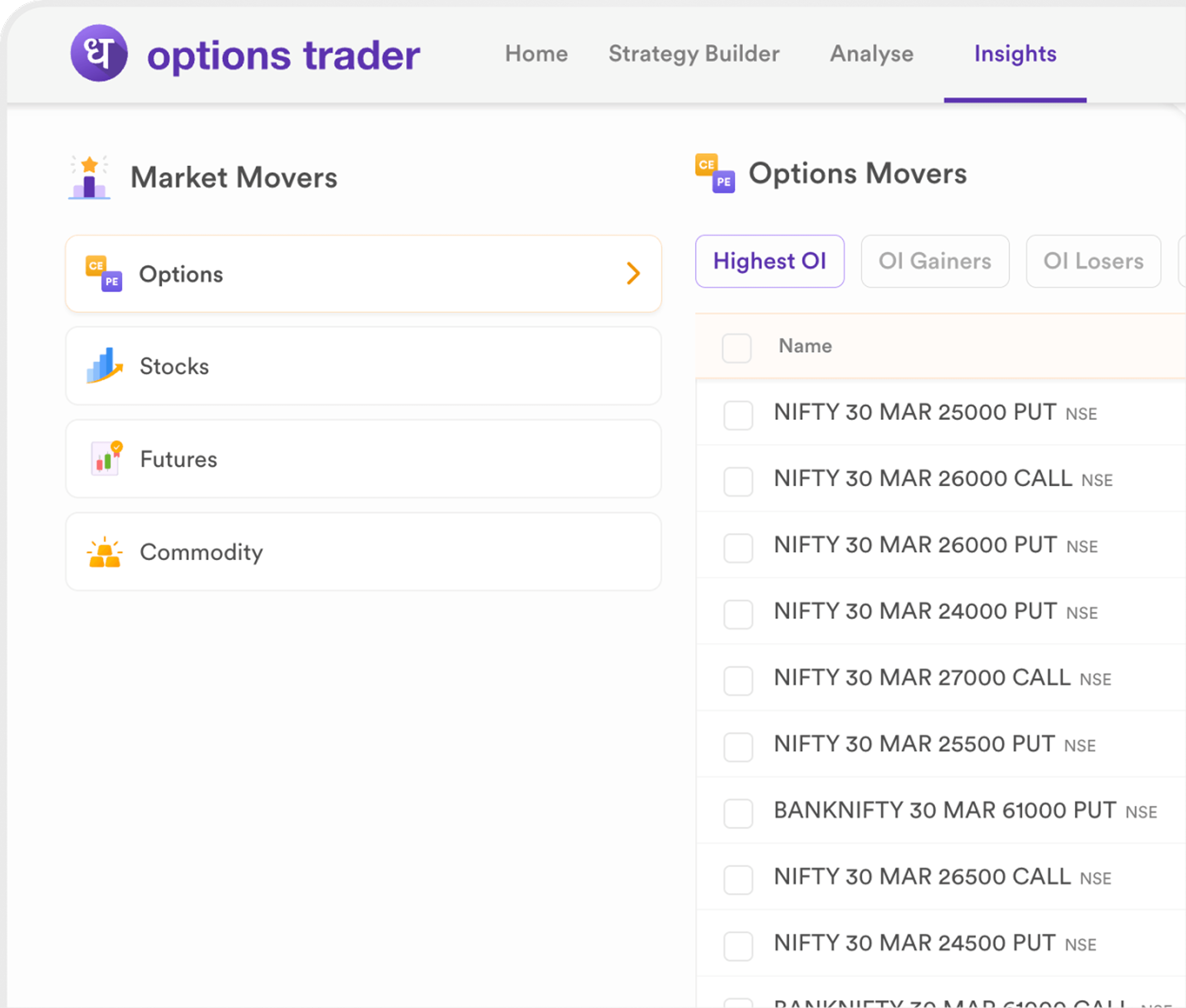1186x1008 pixels.
Task: Go to Strategy Builder in navigation
Action: coord(693,54)
